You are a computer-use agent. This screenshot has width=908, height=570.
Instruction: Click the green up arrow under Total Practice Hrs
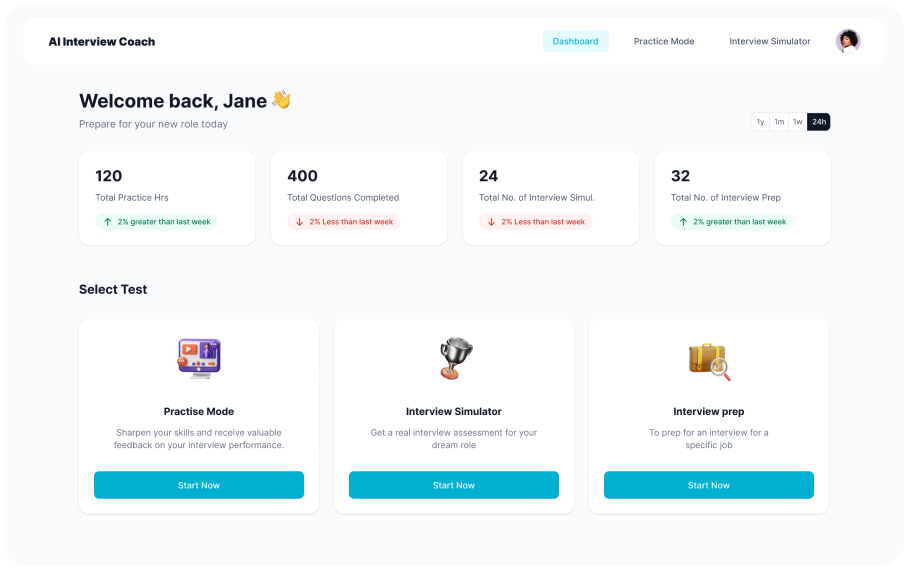(x=108, y=222)
